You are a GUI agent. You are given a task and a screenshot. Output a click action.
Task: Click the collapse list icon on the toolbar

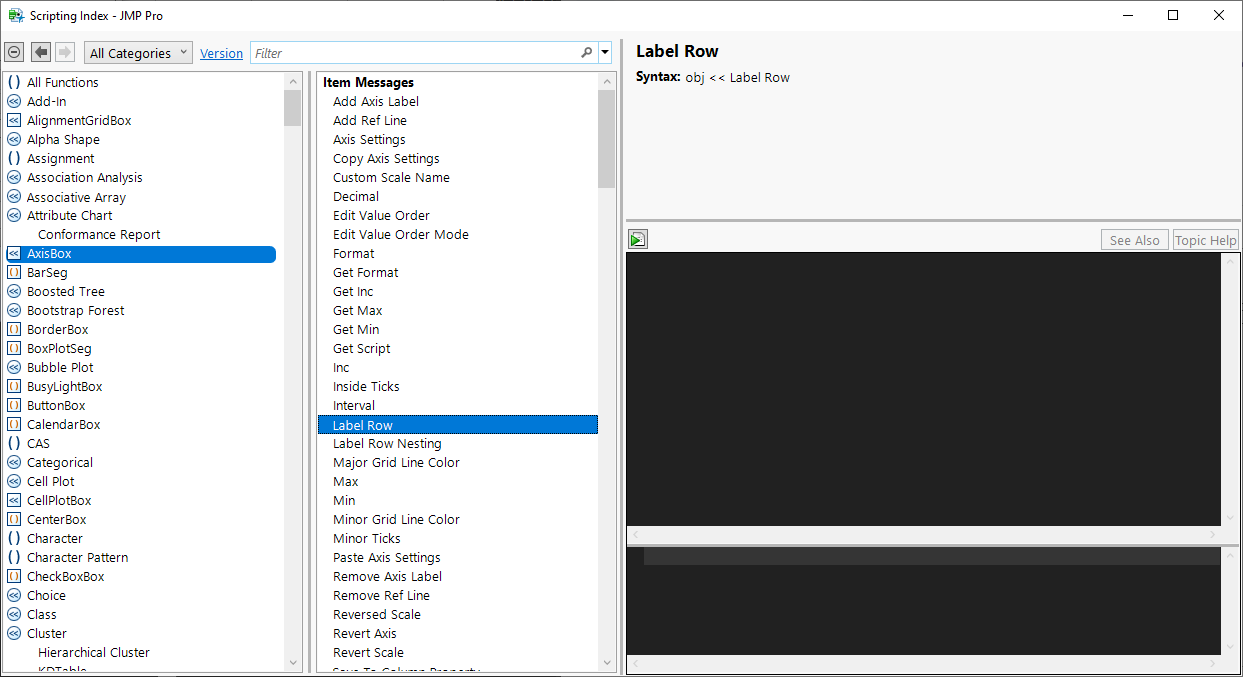(13, 51)
